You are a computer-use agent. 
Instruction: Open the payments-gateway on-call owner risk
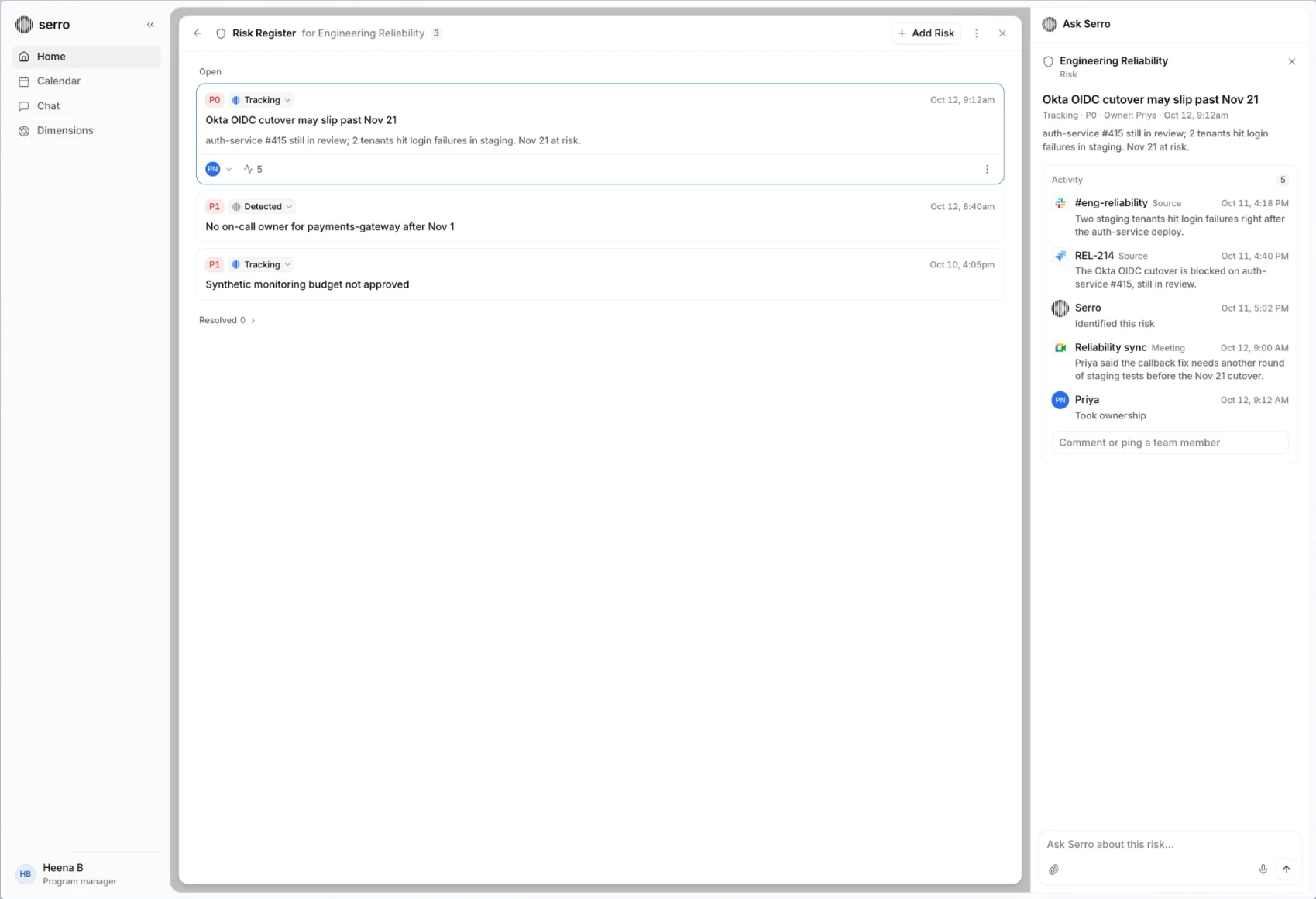tap(330, 227)
